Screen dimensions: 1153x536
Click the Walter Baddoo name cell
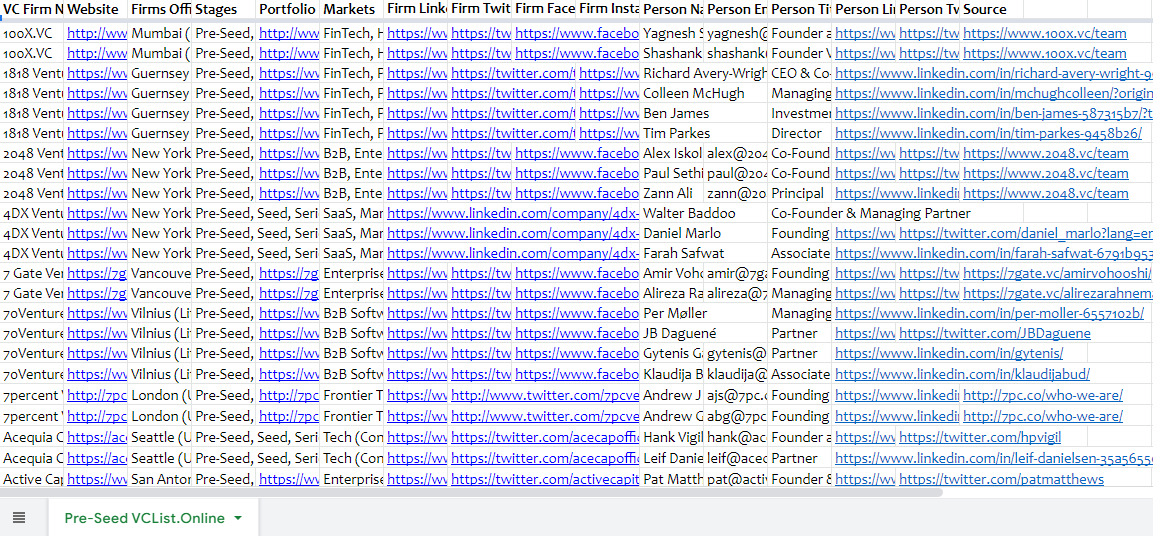(689, 213)
